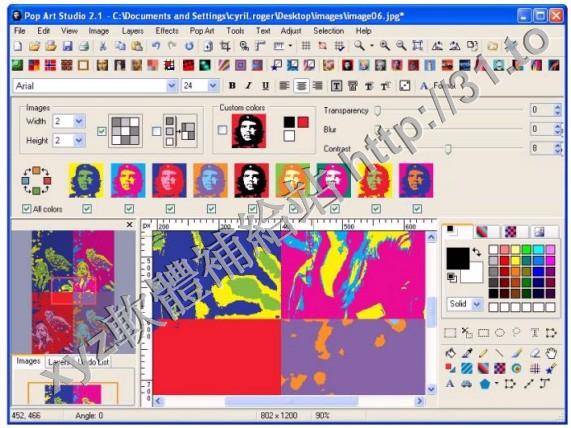
Task: Click the canvas scroll down arrow
Action: (x=431, y=389)
